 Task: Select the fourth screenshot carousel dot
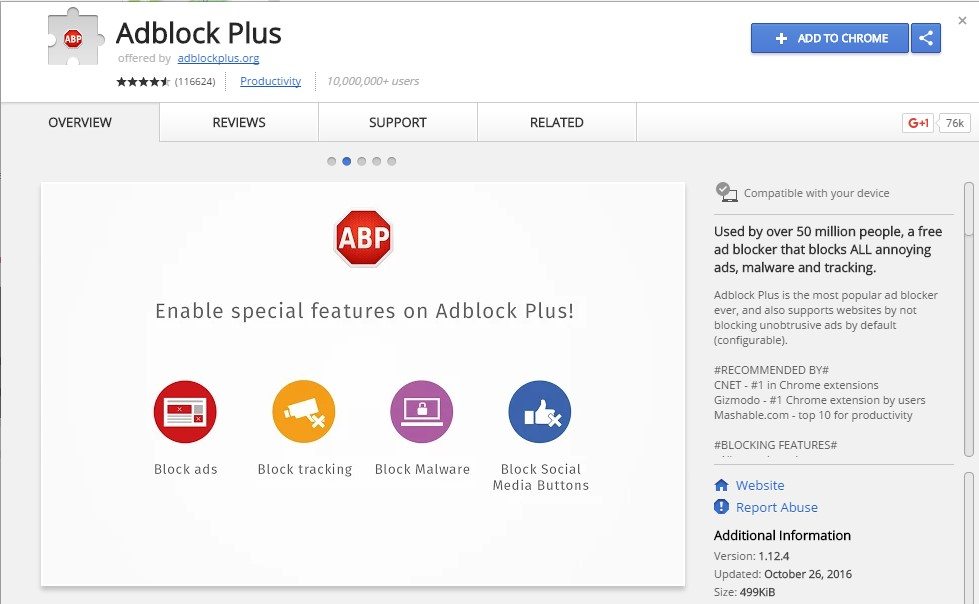(x=376, y=161)
